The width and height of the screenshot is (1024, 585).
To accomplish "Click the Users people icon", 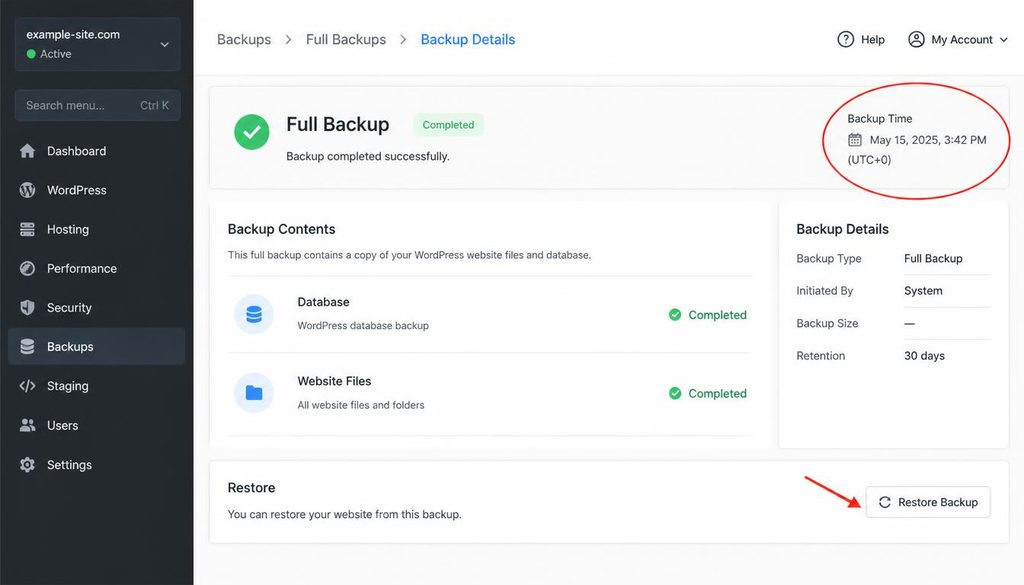I will (x=27, y=425).
